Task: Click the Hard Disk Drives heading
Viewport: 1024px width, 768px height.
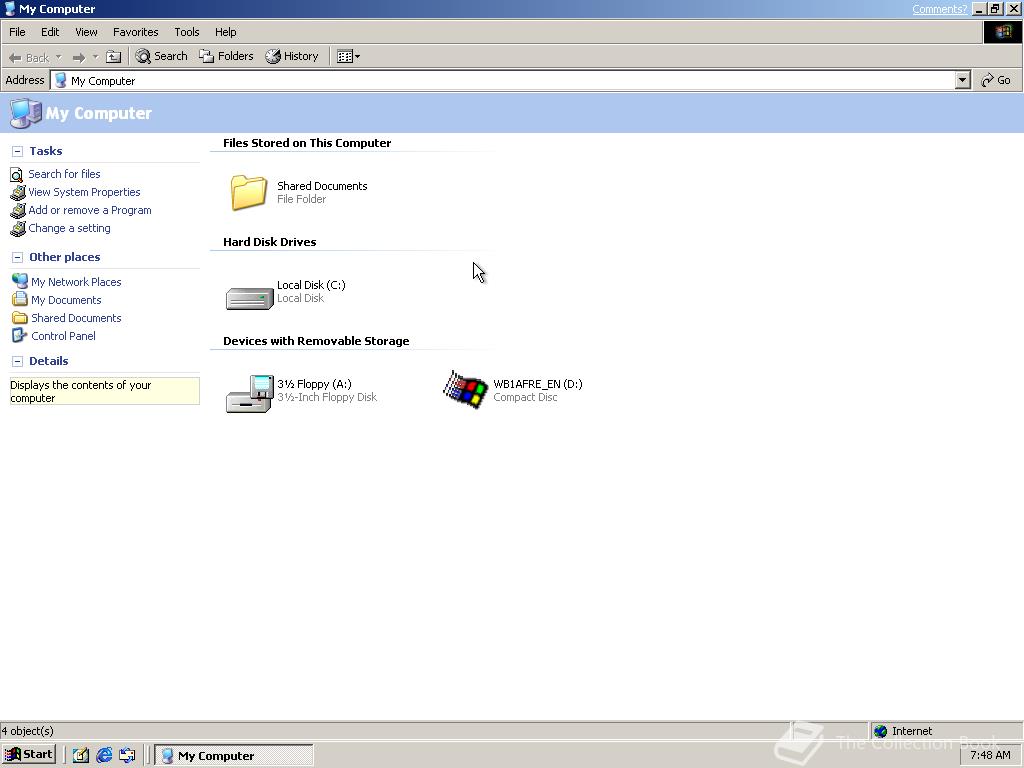Action: pos(270,242)
